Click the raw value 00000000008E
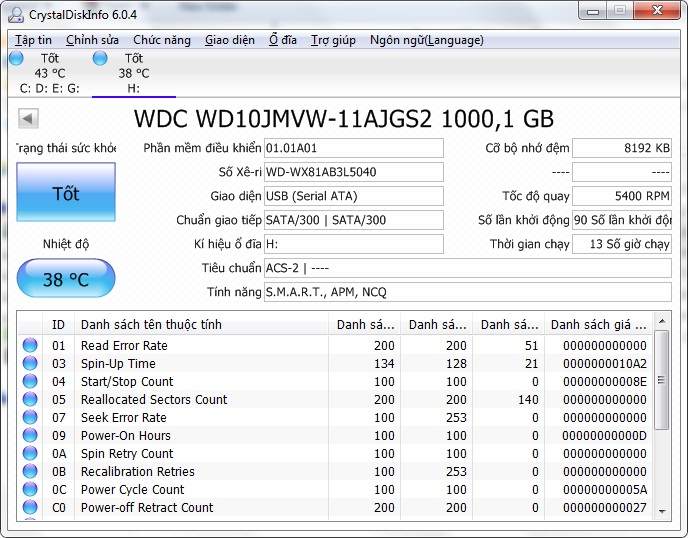This screenshot has width=688, height=538. pyautogui.click(x=605, y=382)
